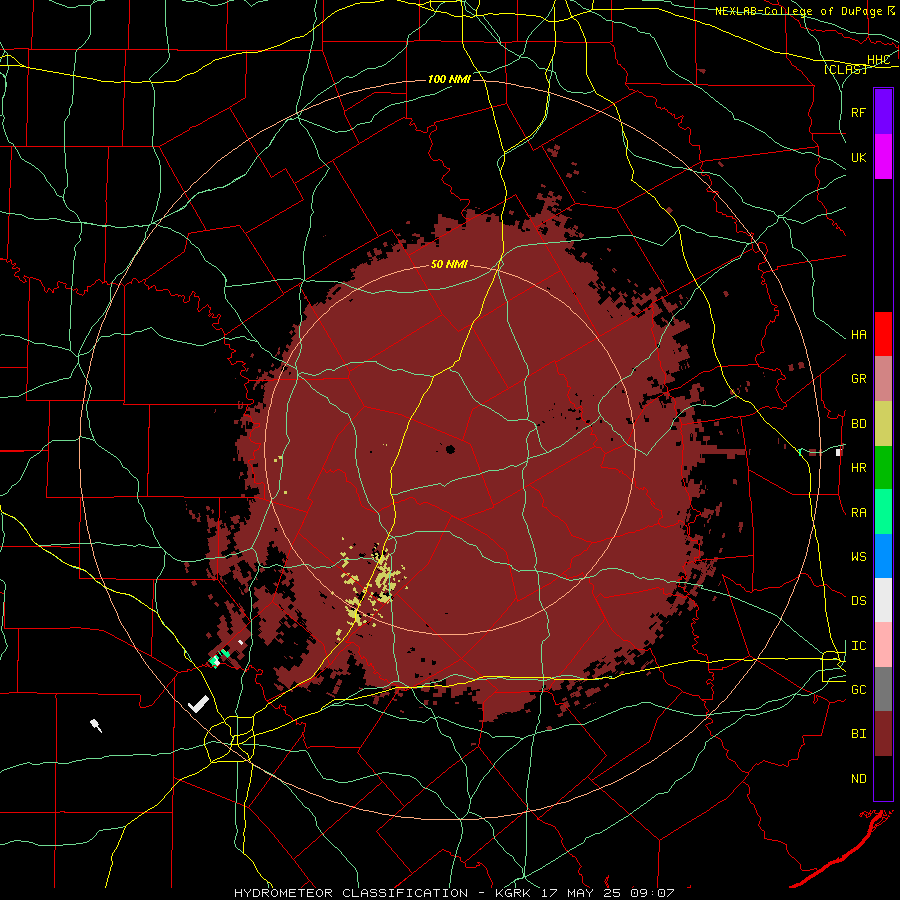This screenshot has width=900, height=900.
Task: Click the RA rain legend swatch
Action: pos(883,512)
